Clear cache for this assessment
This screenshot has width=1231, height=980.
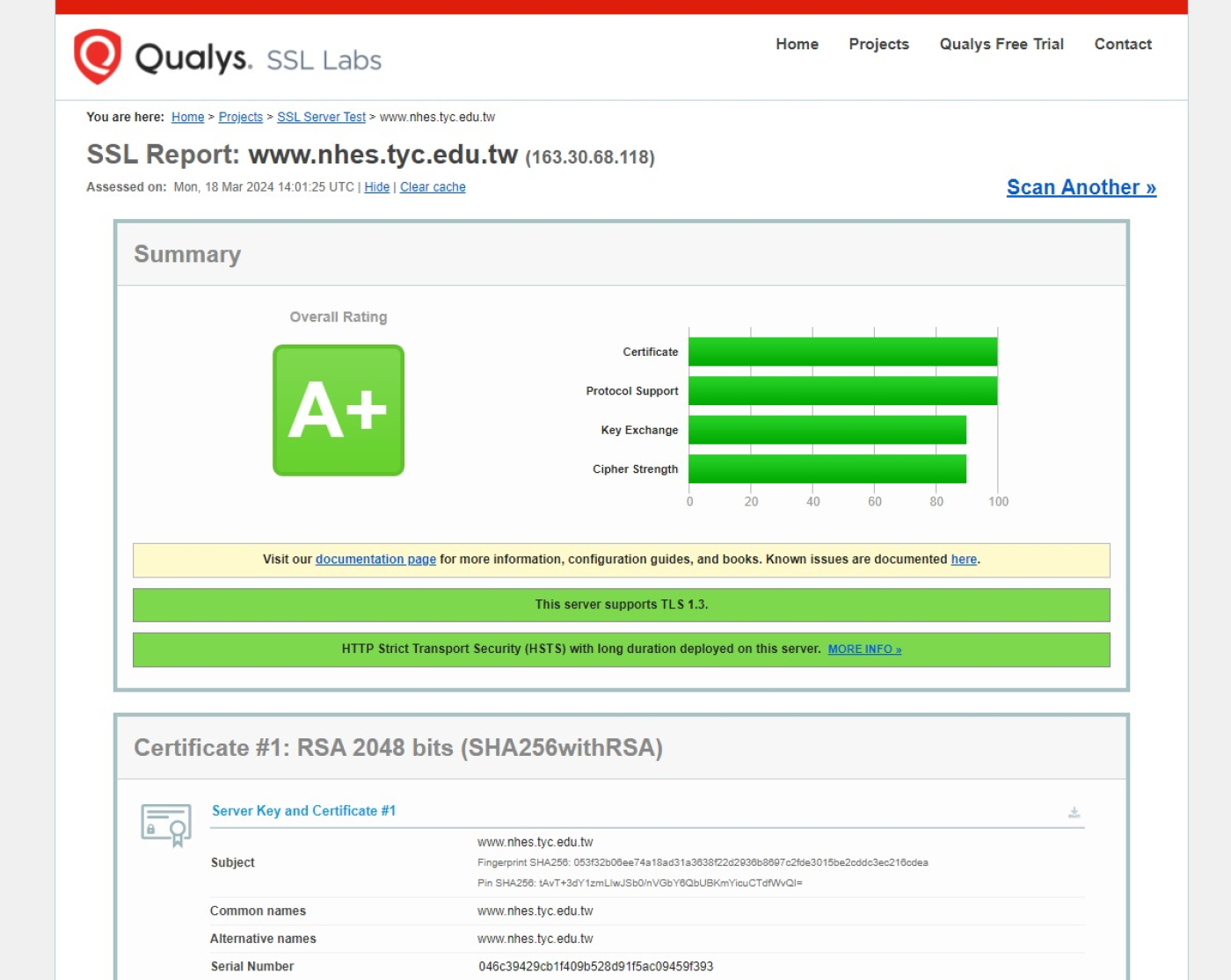click(x=433, y=187)
